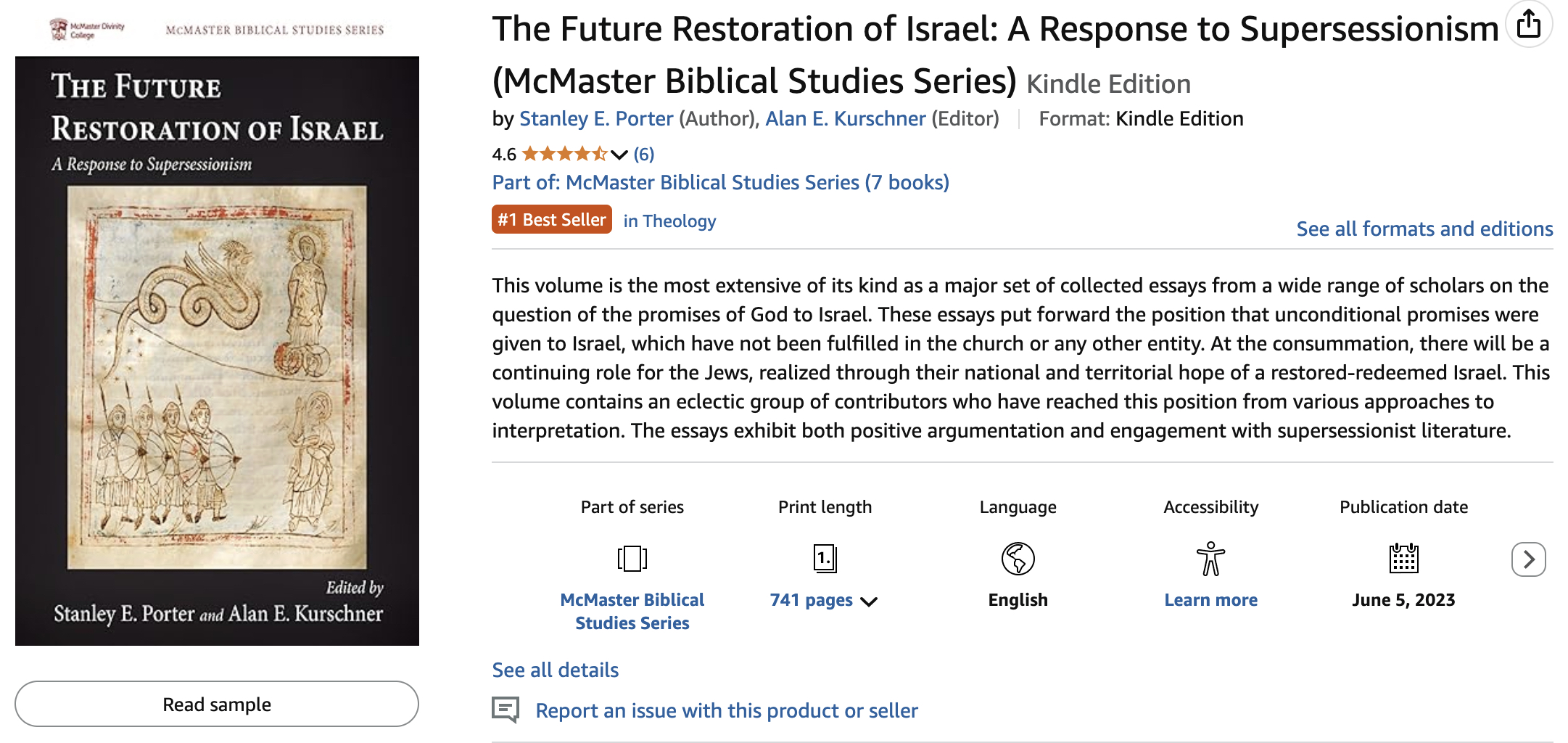Click the report issue speech bubble icon

point(506,710)
